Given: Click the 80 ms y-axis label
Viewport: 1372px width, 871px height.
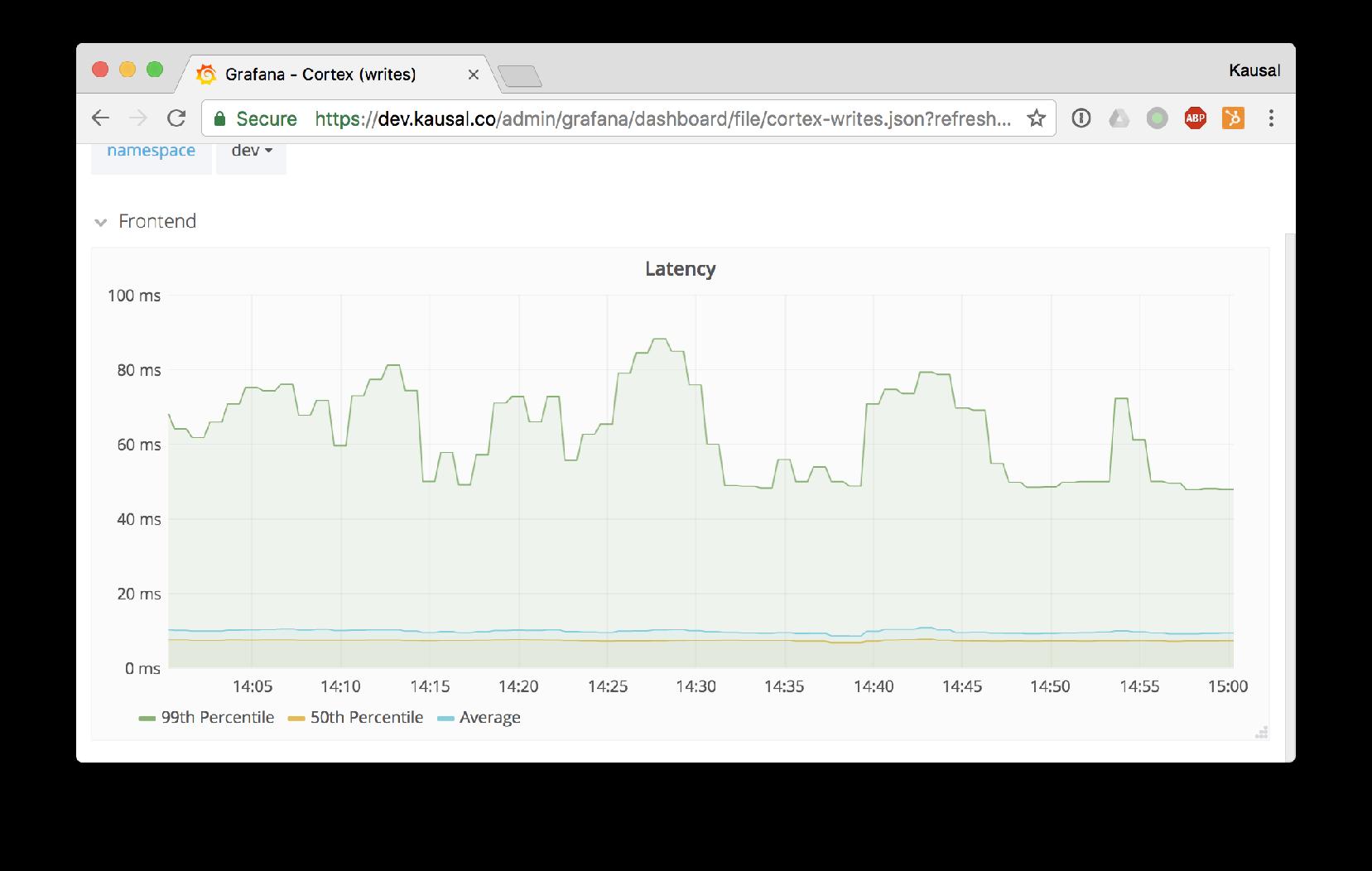Looking at the screenshot, I should pyautogui.click(x=138, y=370).
